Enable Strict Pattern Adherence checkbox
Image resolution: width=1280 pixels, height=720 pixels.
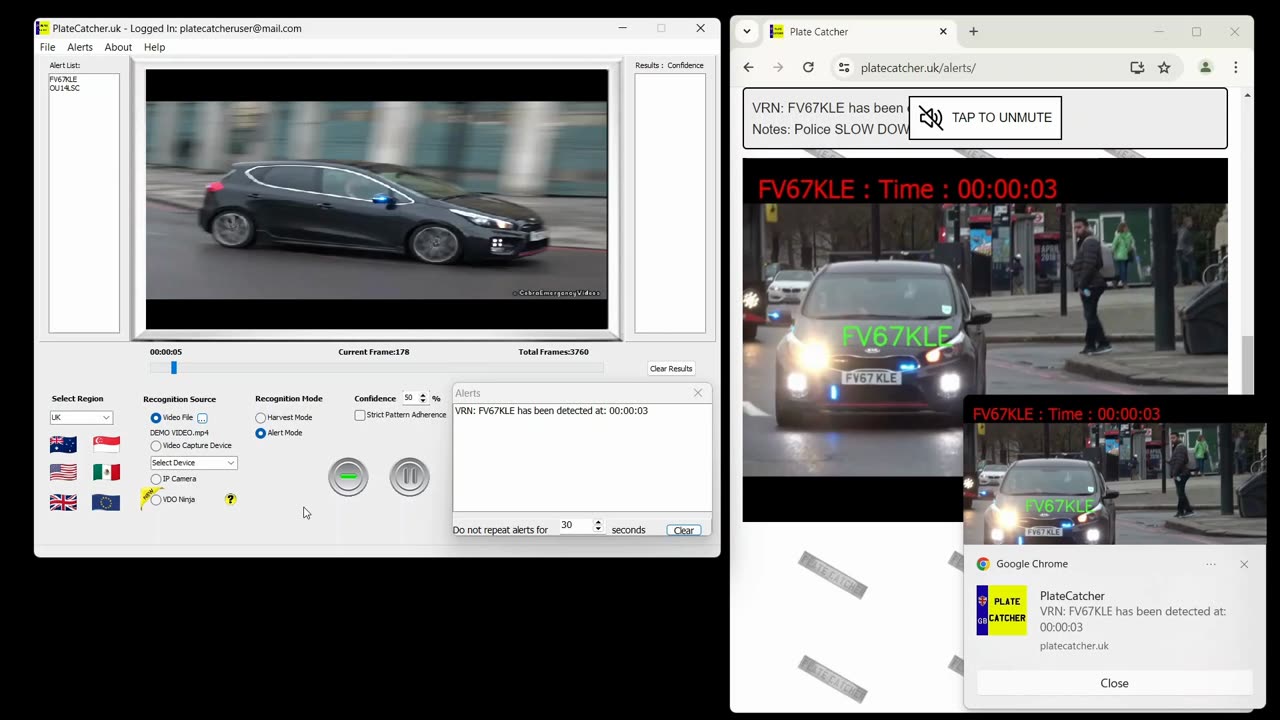coord(360,415)
